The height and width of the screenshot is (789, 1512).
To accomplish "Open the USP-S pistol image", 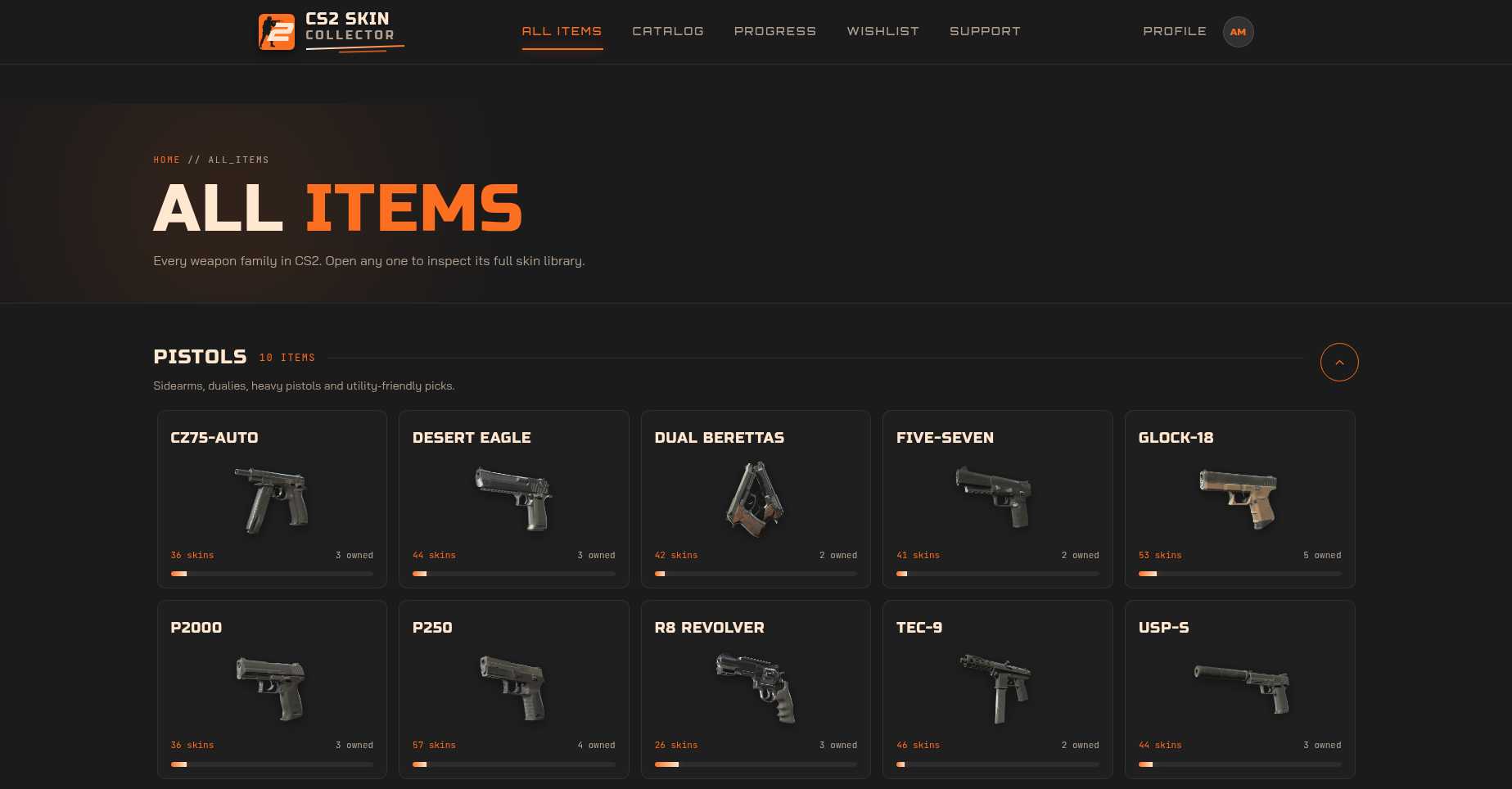I will pos(1241,689).
